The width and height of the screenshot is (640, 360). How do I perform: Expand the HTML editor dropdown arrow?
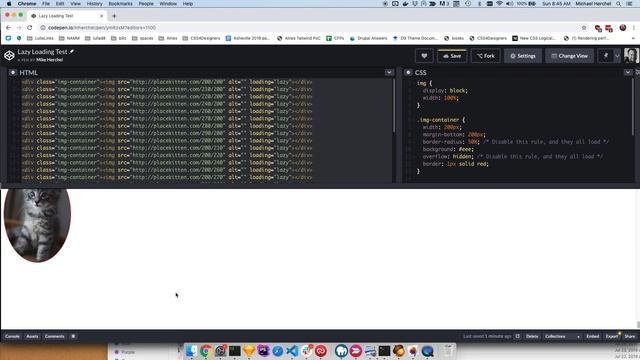click(389, 72)
